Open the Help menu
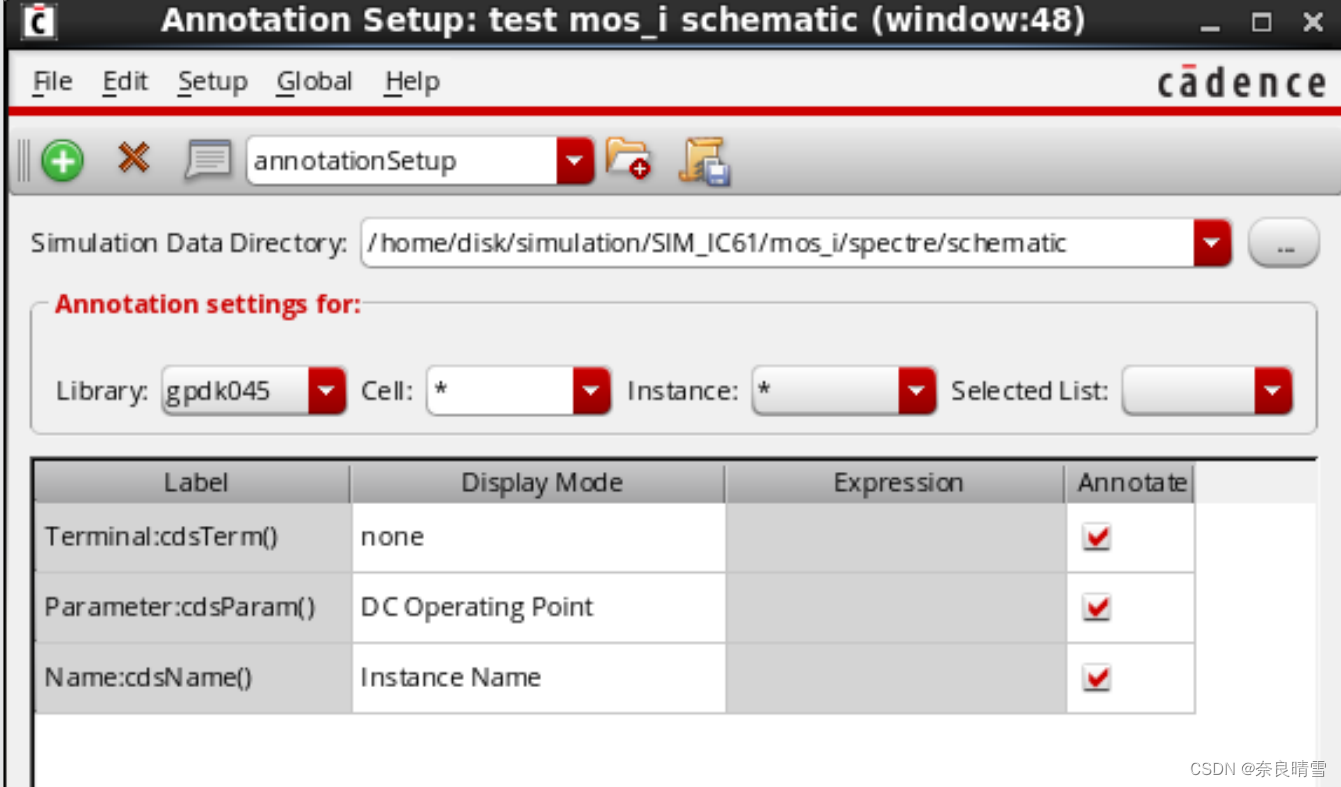Viewport: 1341px width, 787px height. point(412,82)
